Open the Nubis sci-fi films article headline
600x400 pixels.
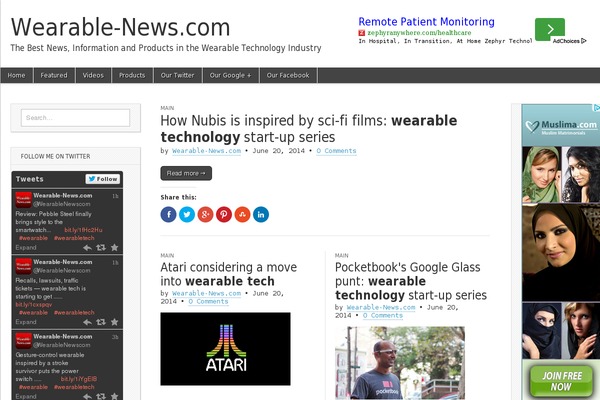pyautogui.click(x=309, y=129)
